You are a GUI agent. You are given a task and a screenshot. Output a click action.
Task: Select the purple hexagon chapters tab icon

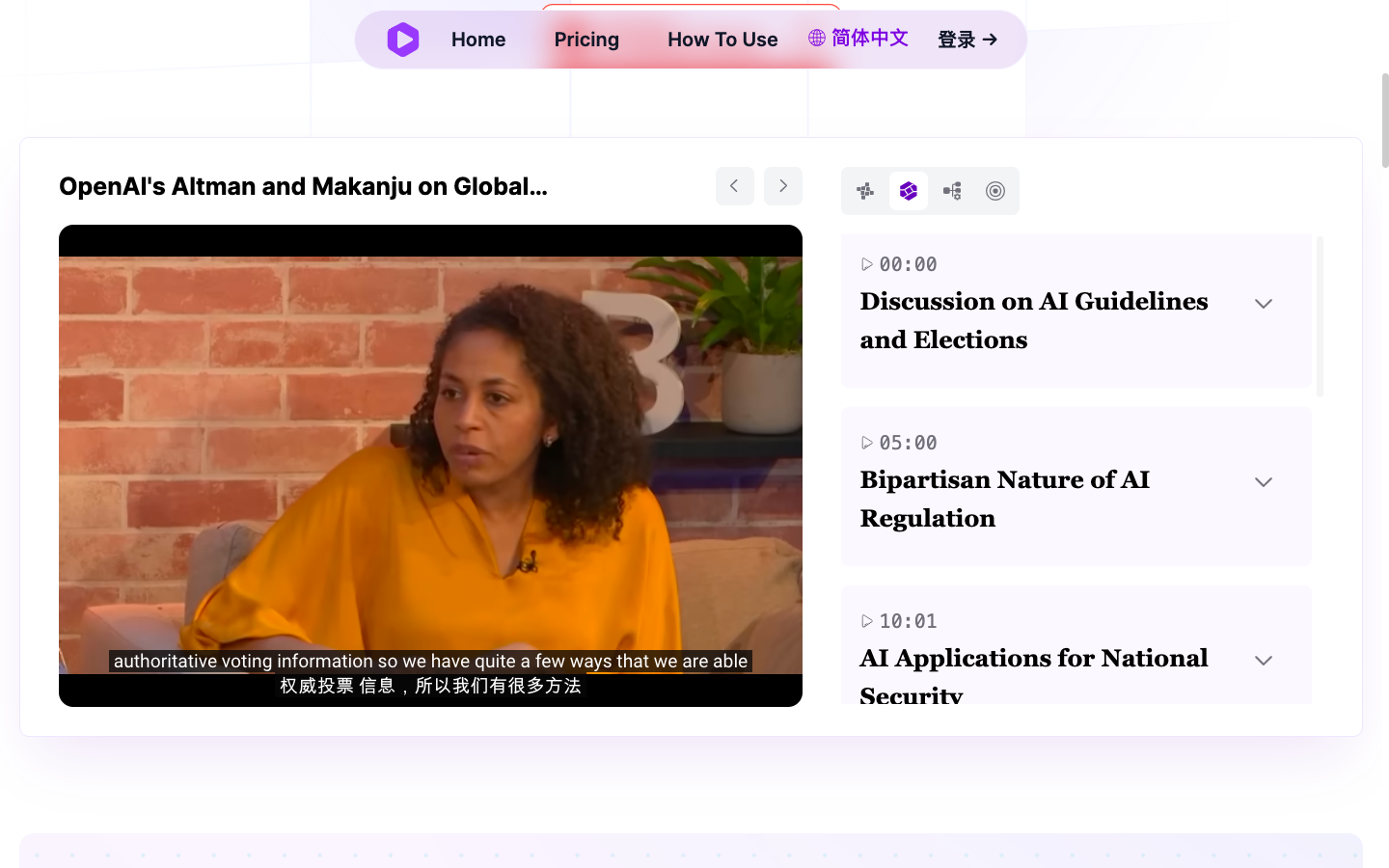point(909,191)
